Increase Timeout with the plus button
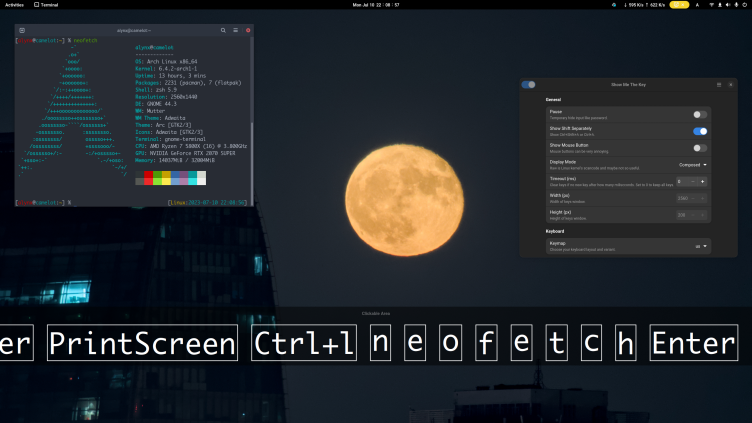Viewport: 752px width, 423px height. [x=703, y=181]
